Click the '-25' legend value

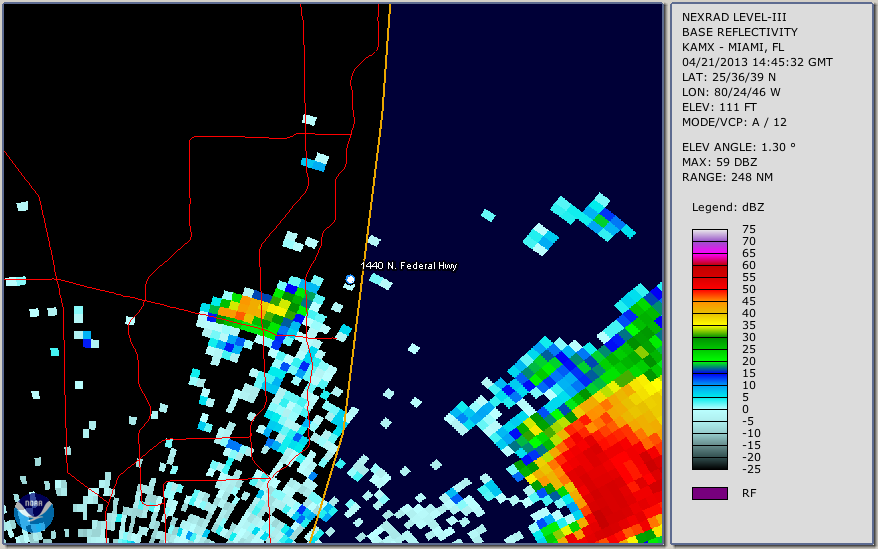(x=751, y=469)
